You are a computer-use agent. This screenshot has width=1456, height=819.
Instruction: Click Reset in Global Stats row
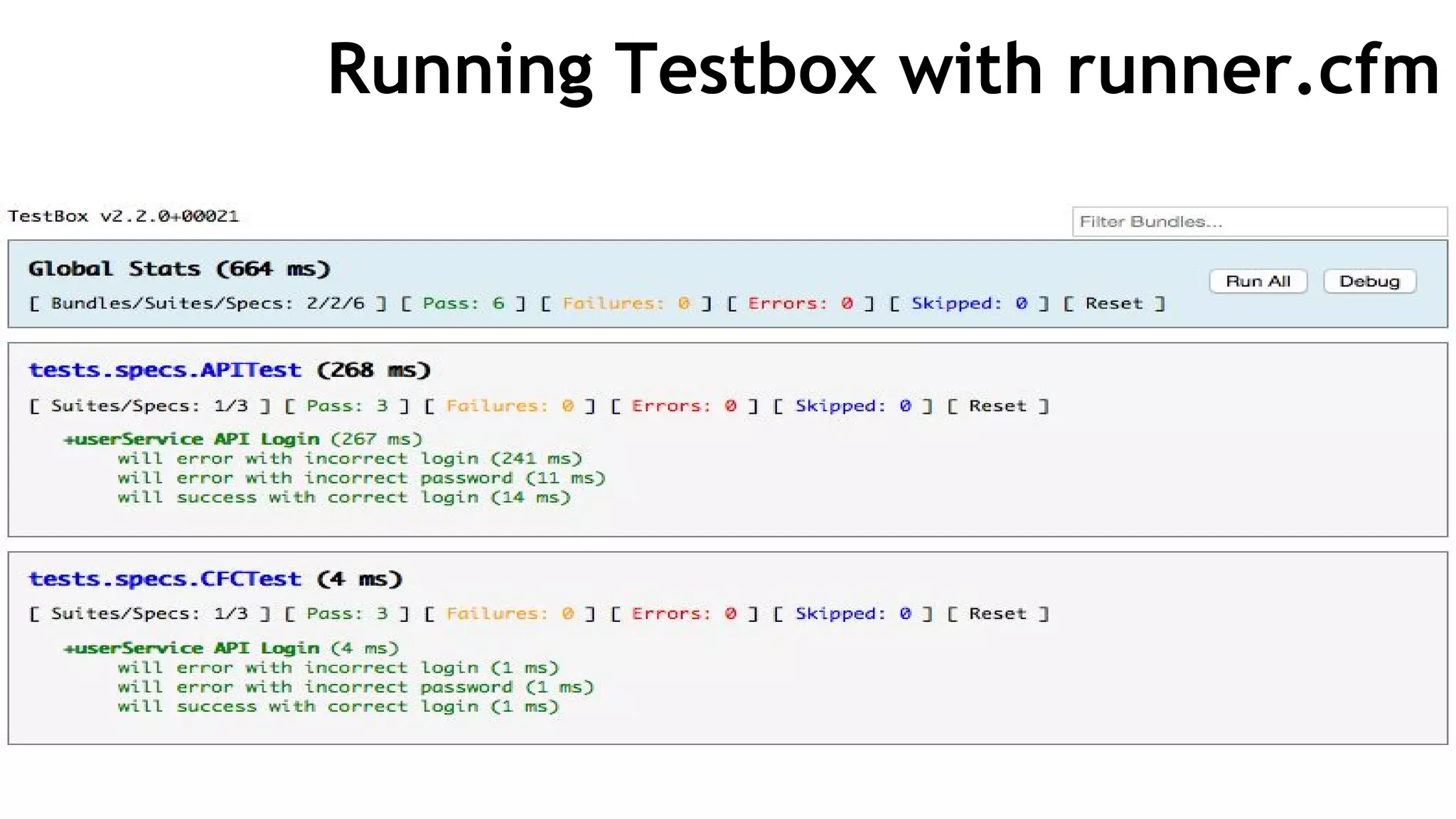(1113, 304)
